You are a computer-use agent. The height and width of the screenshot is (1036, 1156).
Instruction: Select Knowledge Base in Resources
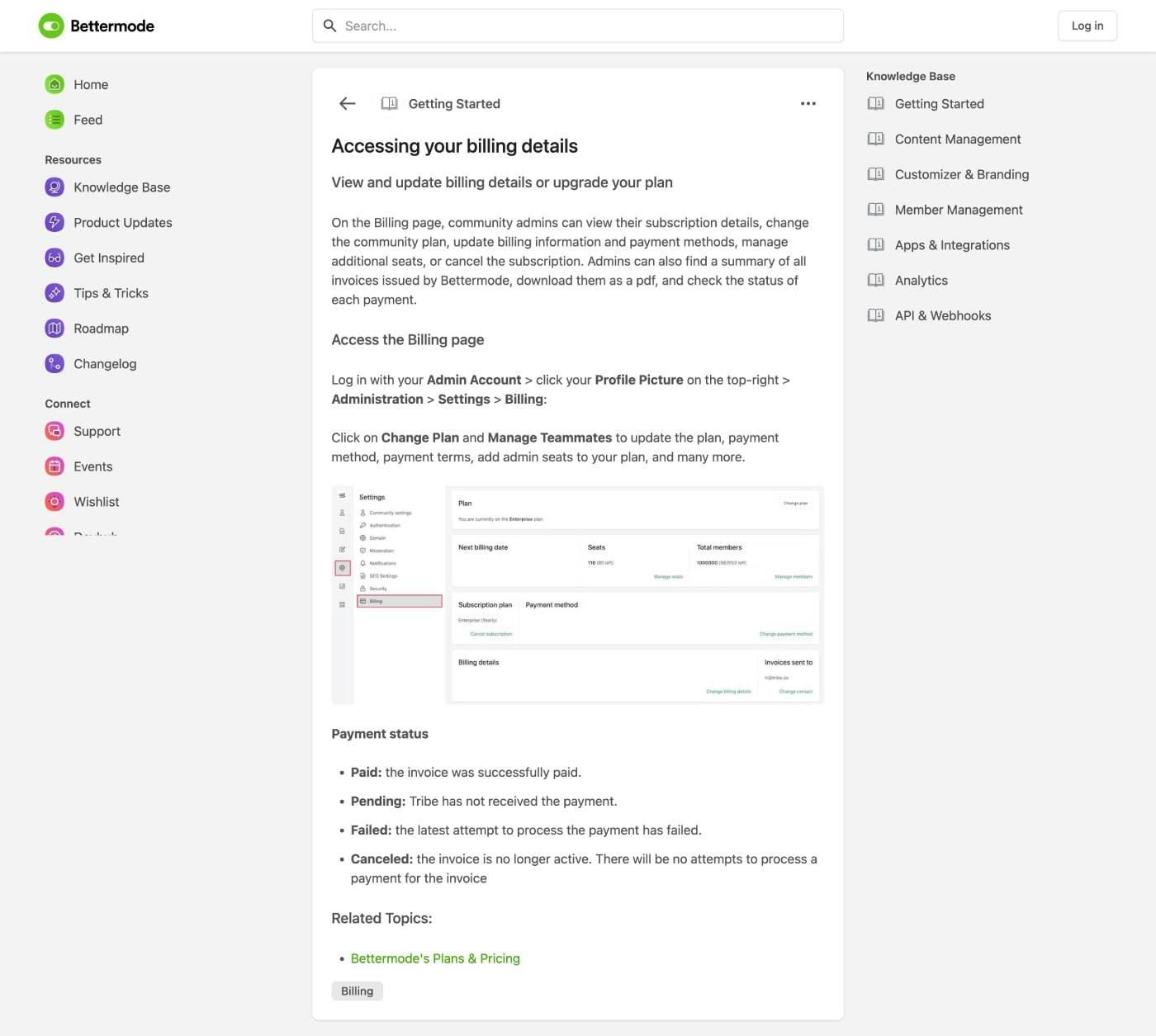pyautogui.click(x=122, y=187)
